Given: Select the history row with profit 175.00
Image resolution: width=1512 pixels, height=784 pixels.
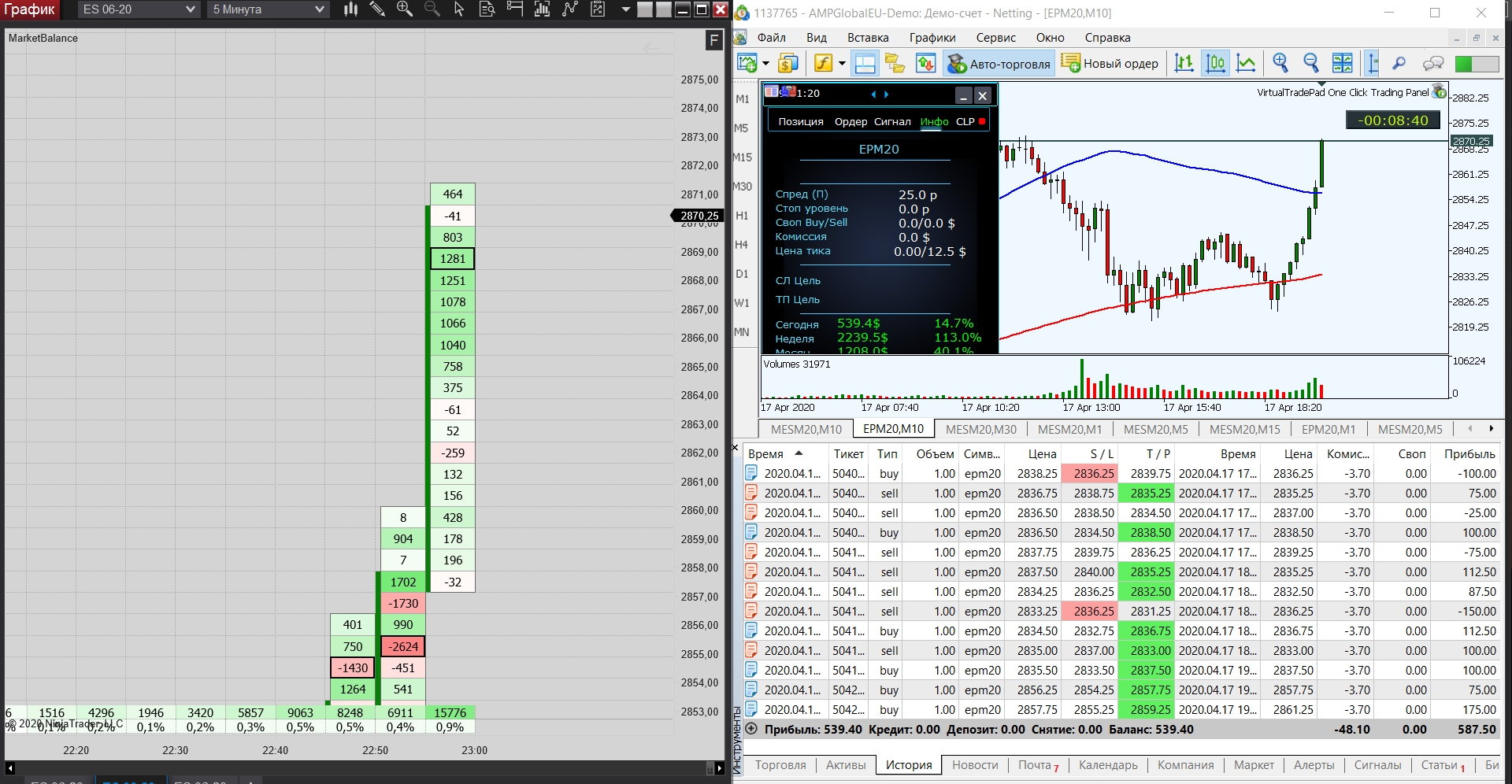Looking at the screenshot, I should click(x=1121, y=709).
